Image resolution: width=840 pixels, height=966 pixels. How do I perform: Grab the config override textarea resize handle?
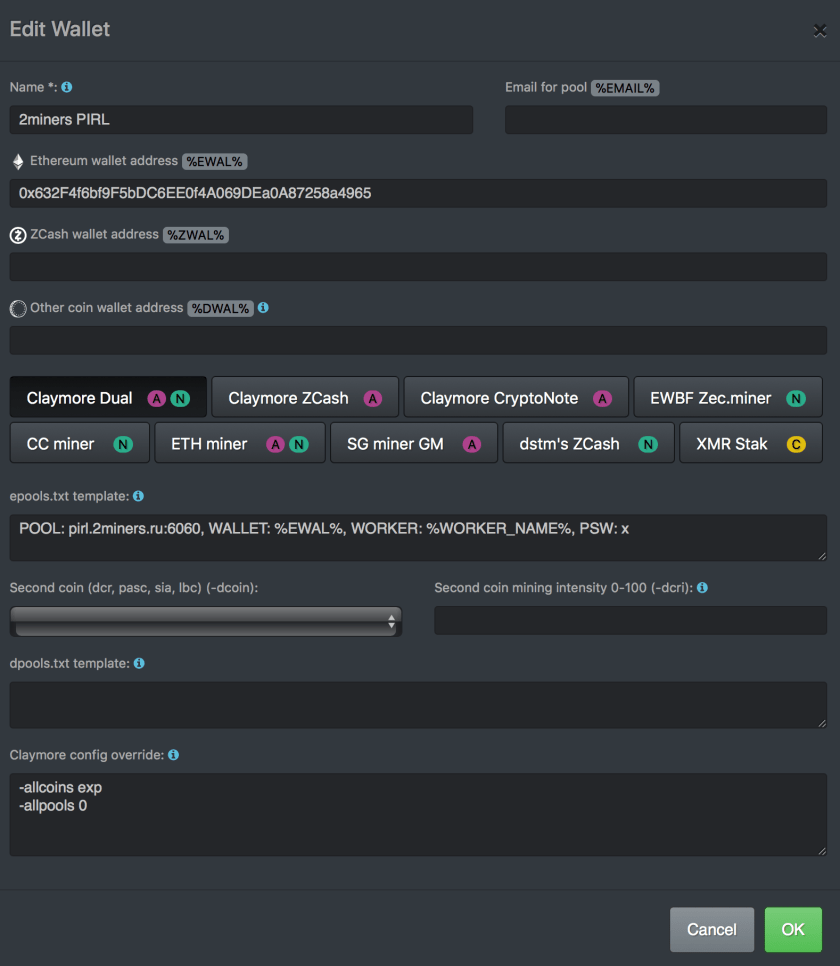pos(822,850)
